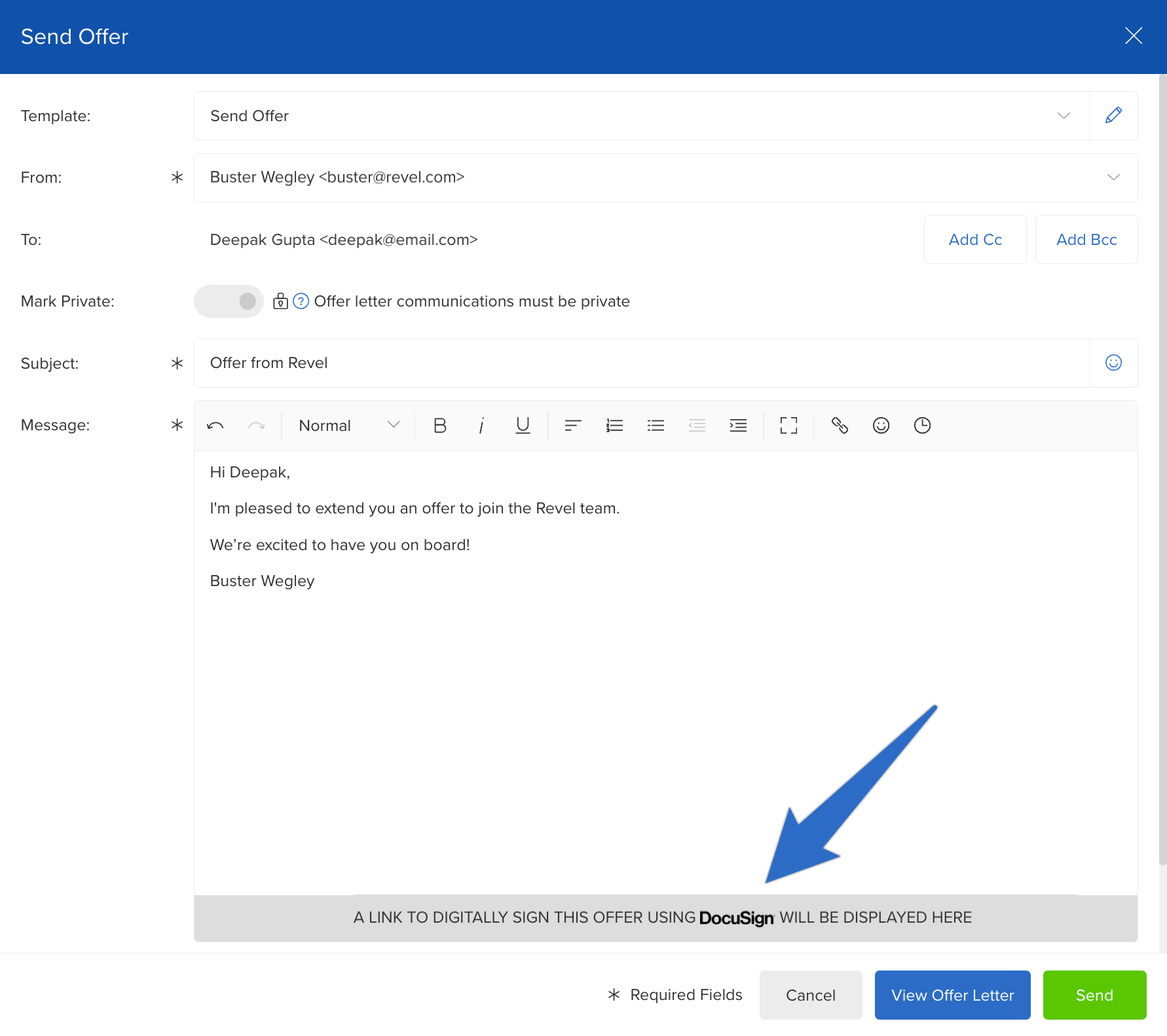Click the DocuSign link placeholder banner

666,918
